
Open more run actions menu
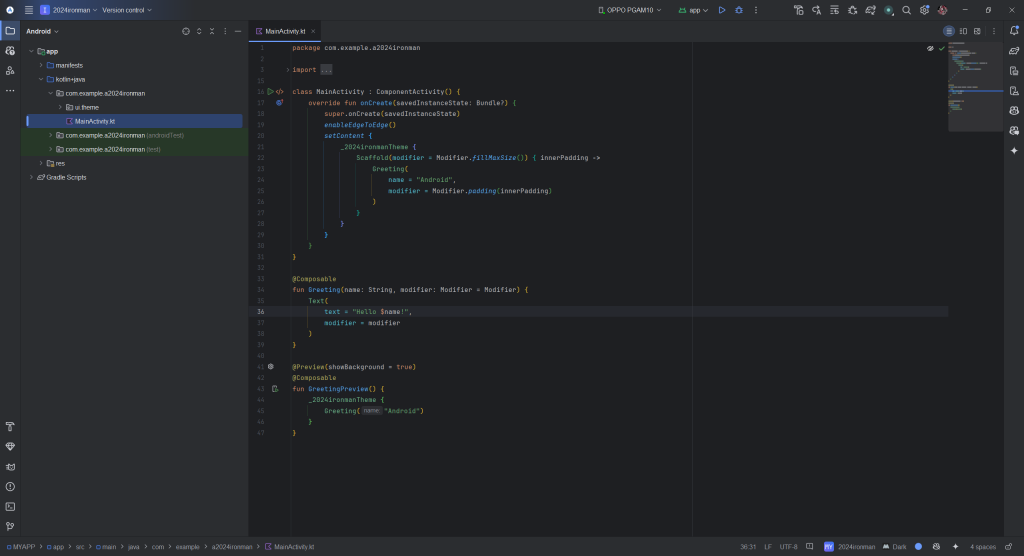[756, 10]
